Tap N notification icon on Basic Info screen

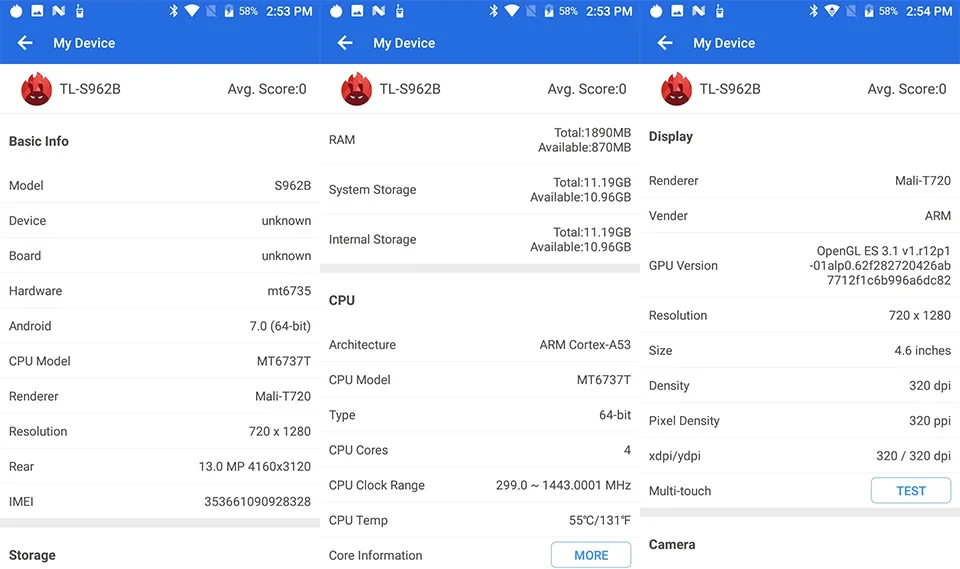(59, 11)
